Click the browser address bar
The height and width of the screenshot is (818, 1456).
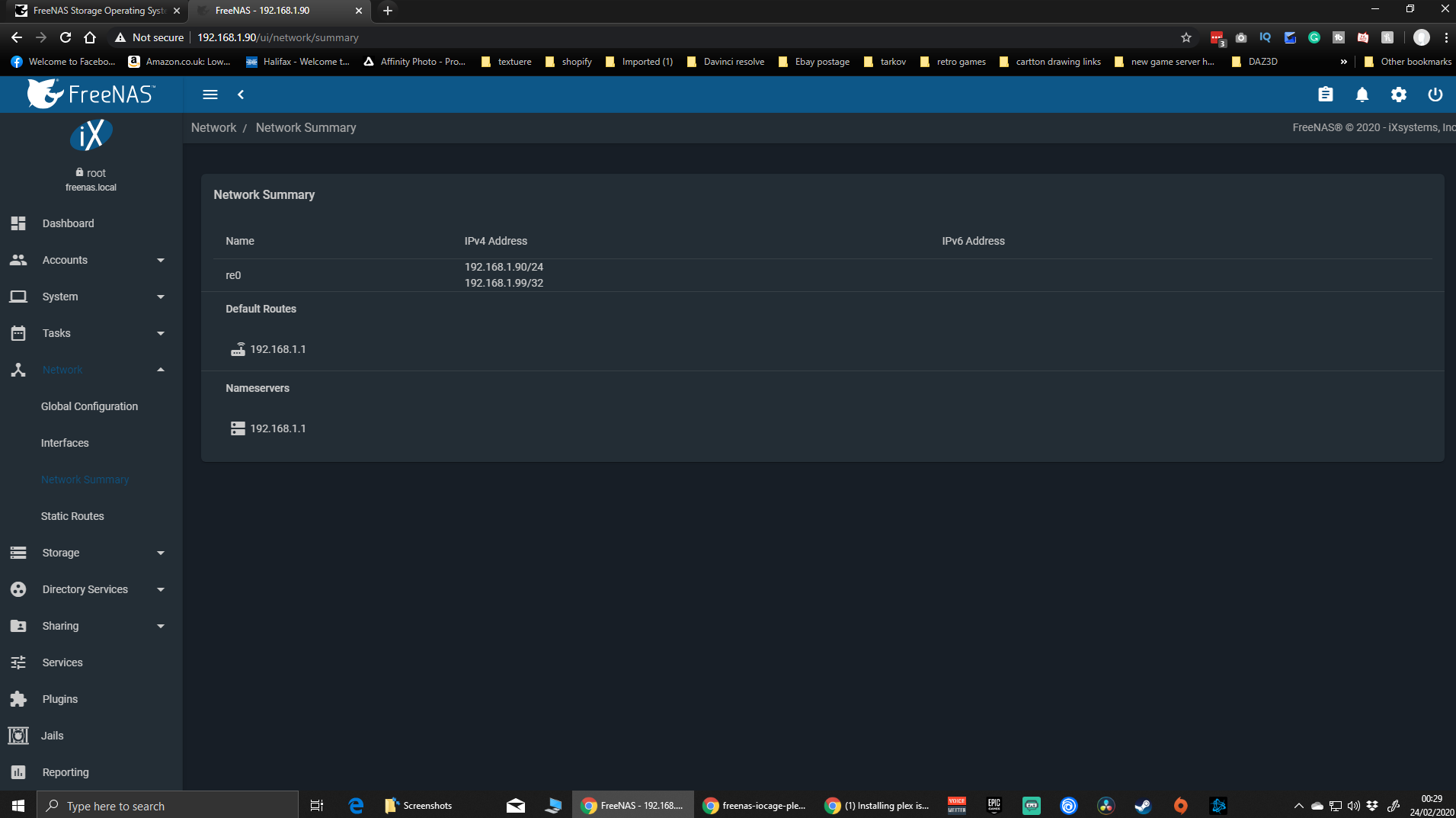[648, 37]
